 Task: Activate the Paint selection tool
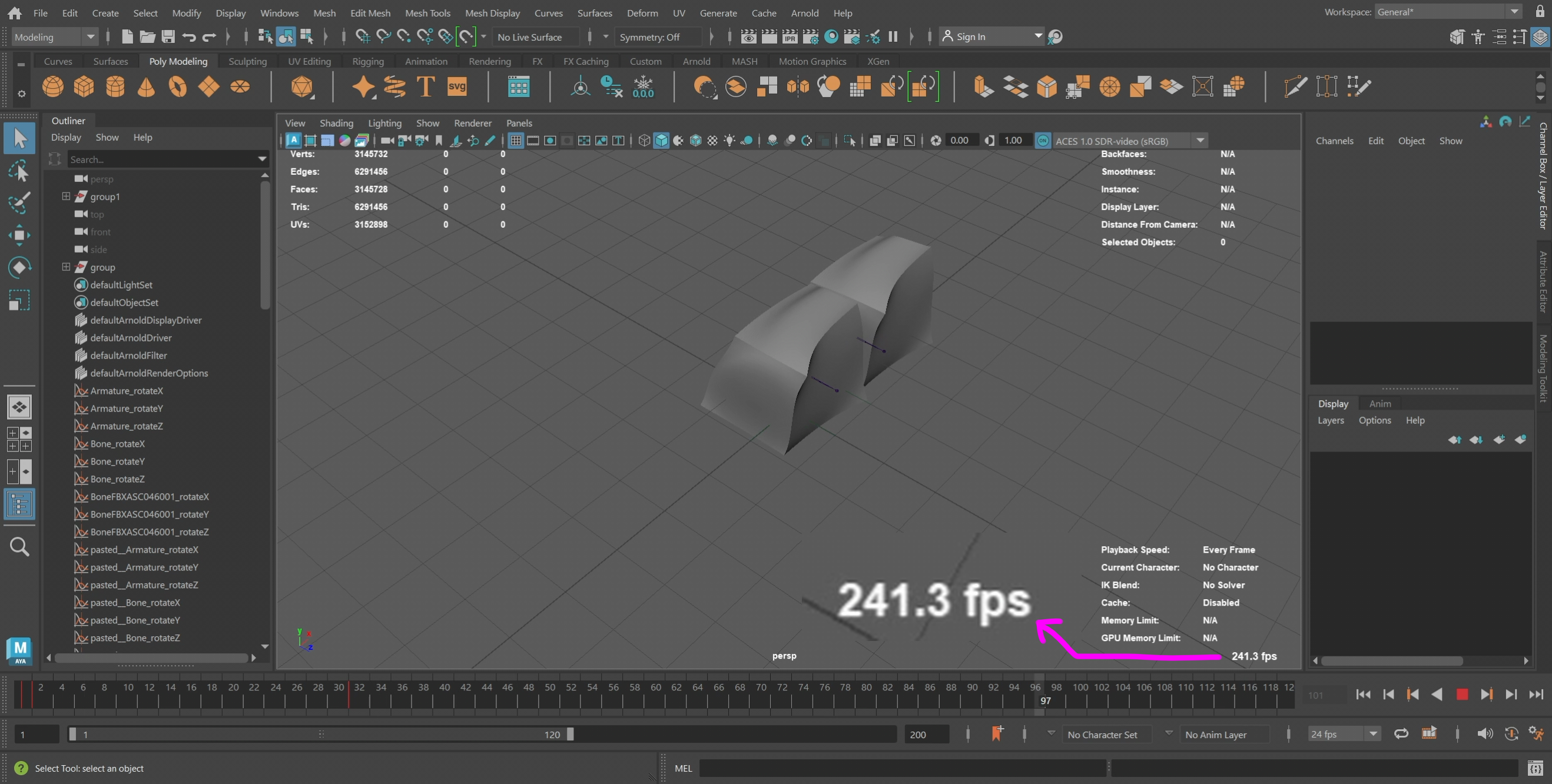[x=19, y=203]
